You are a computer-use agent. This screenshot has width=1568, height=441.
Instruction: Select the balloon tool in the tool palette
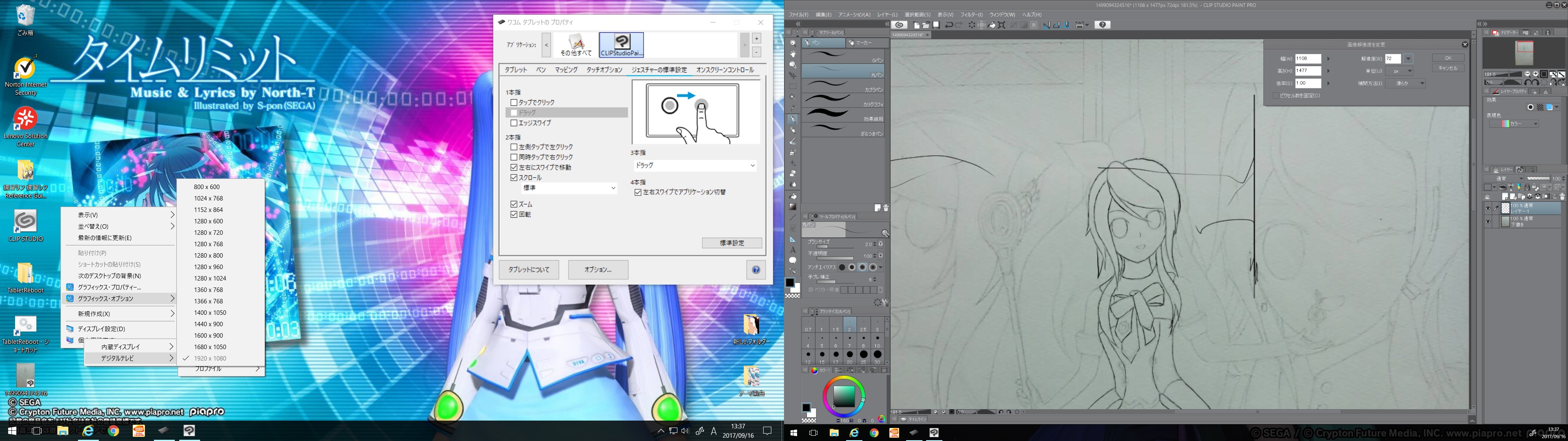click(793, 260)
